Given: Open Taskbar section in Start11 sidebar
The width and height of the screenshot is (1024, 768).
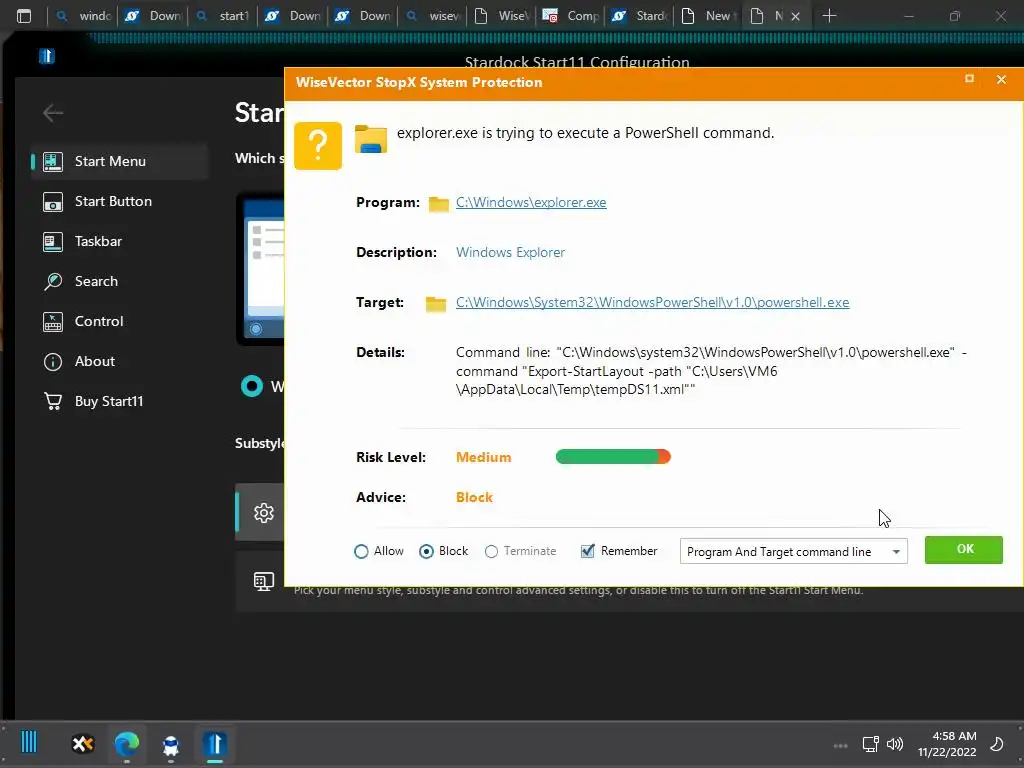Looking at the screenshot, I should (120, 242).
